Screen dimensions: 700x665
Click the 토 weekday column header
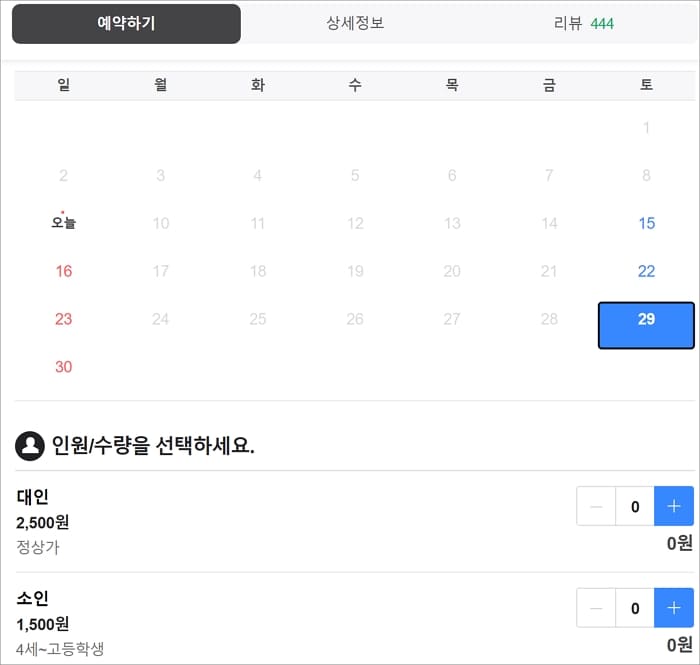click(x=646, y=86)
